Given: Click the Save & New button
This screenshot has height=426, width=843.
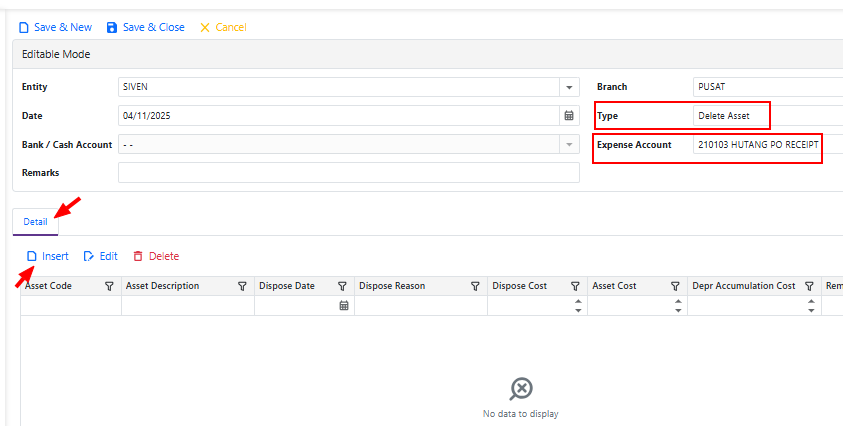Looking at the screenshot, I should [x=55, y=27].
